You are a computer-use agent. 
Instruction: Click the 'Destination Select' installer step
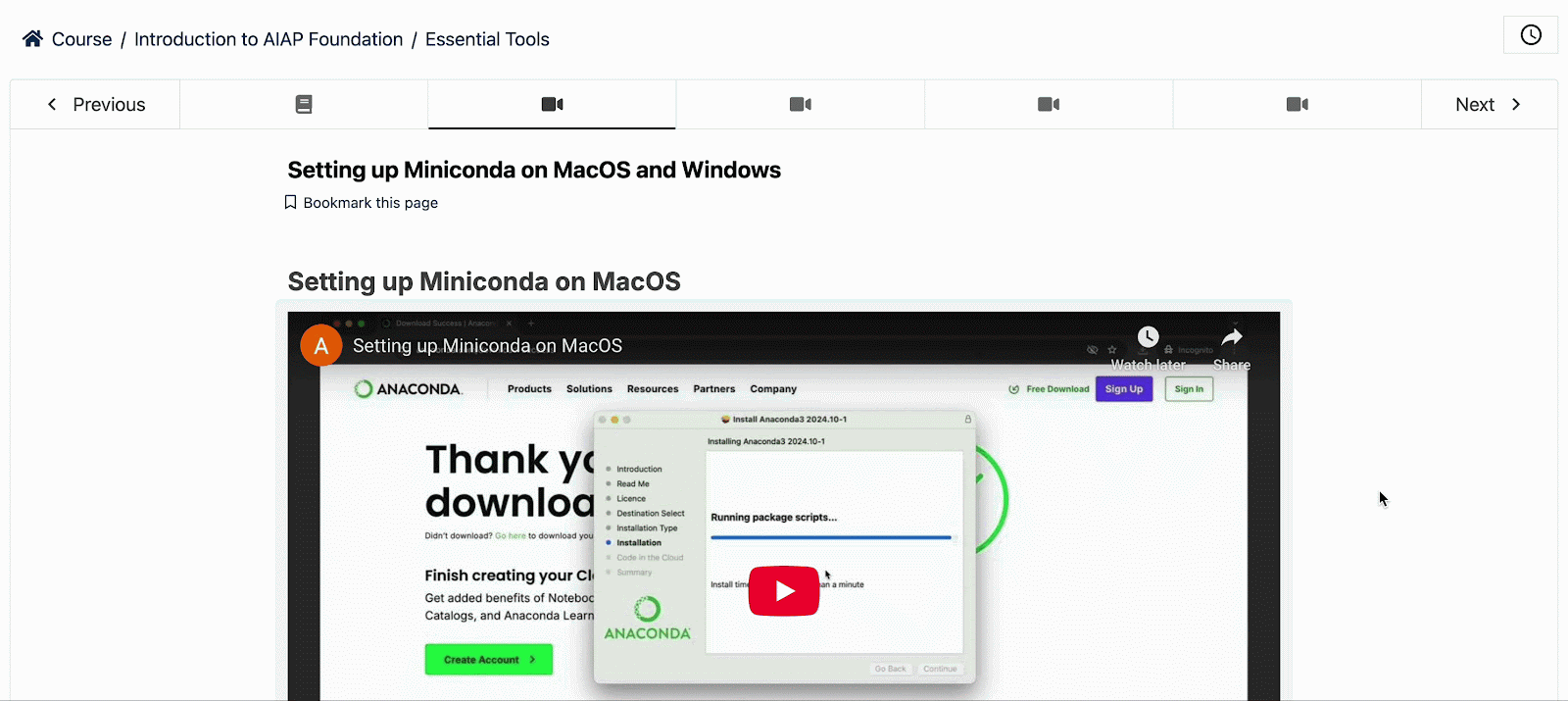tap(651, 514)
